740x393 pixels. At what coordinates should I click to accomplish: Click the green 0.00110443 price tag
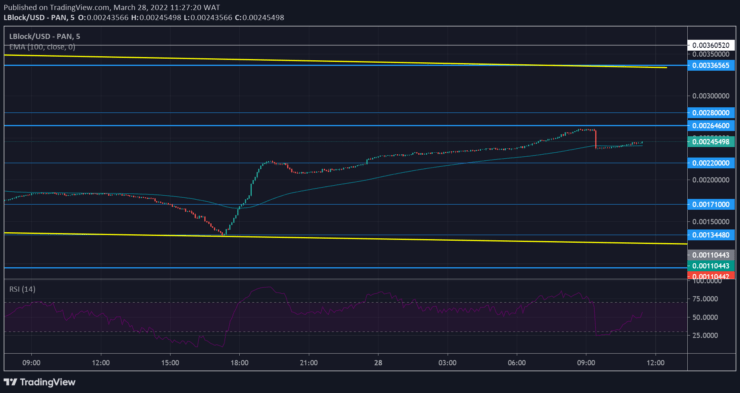tap(711, 266)
